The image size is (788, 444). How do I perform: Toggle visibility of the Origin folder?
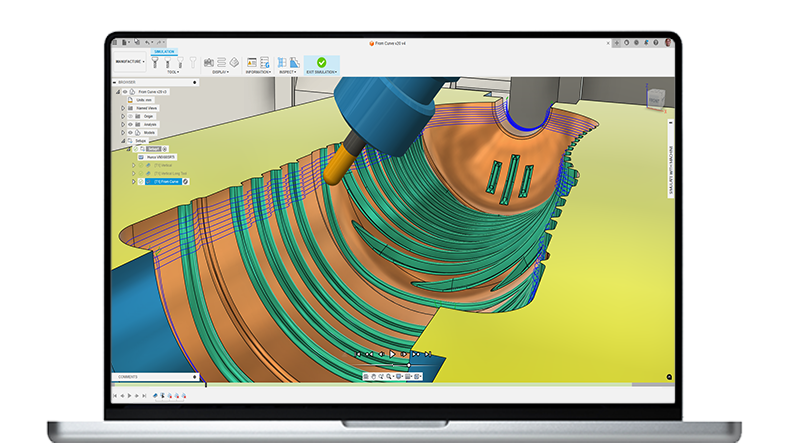point(129,116)
